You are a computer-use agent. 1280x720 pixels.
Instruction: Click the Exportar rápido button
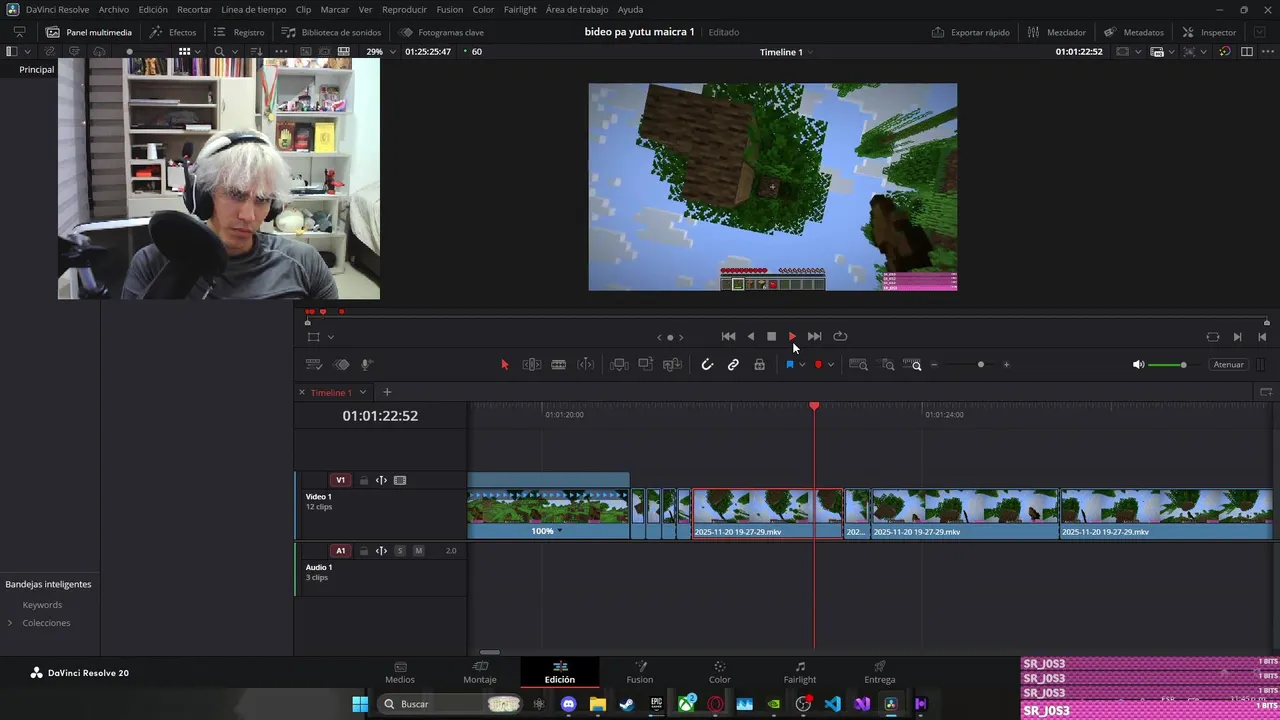(970, 32)
